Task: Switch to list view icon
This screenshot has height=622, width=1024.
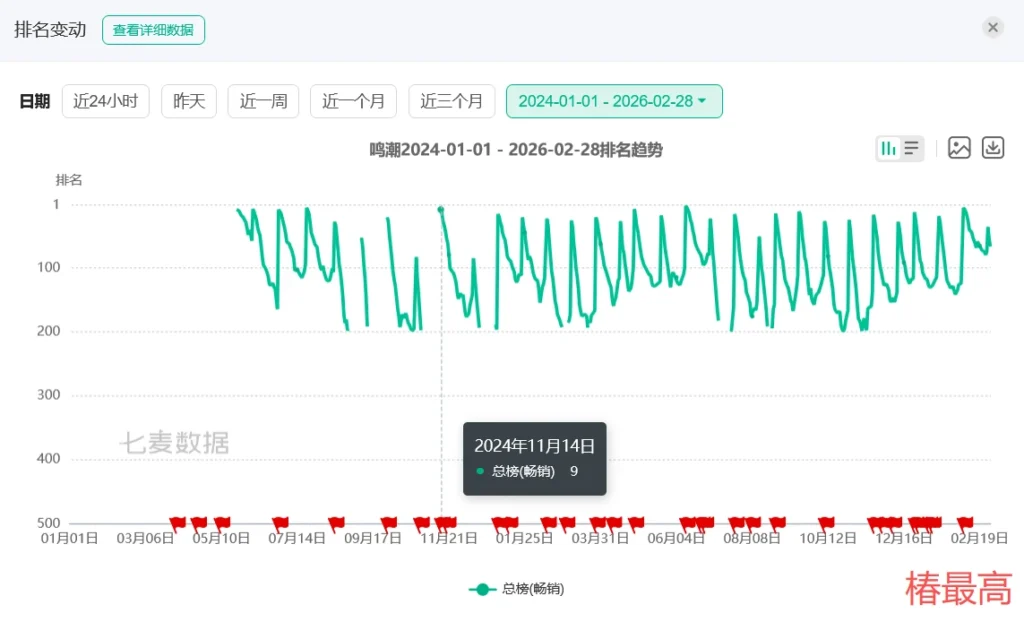Action: point(911,149)
